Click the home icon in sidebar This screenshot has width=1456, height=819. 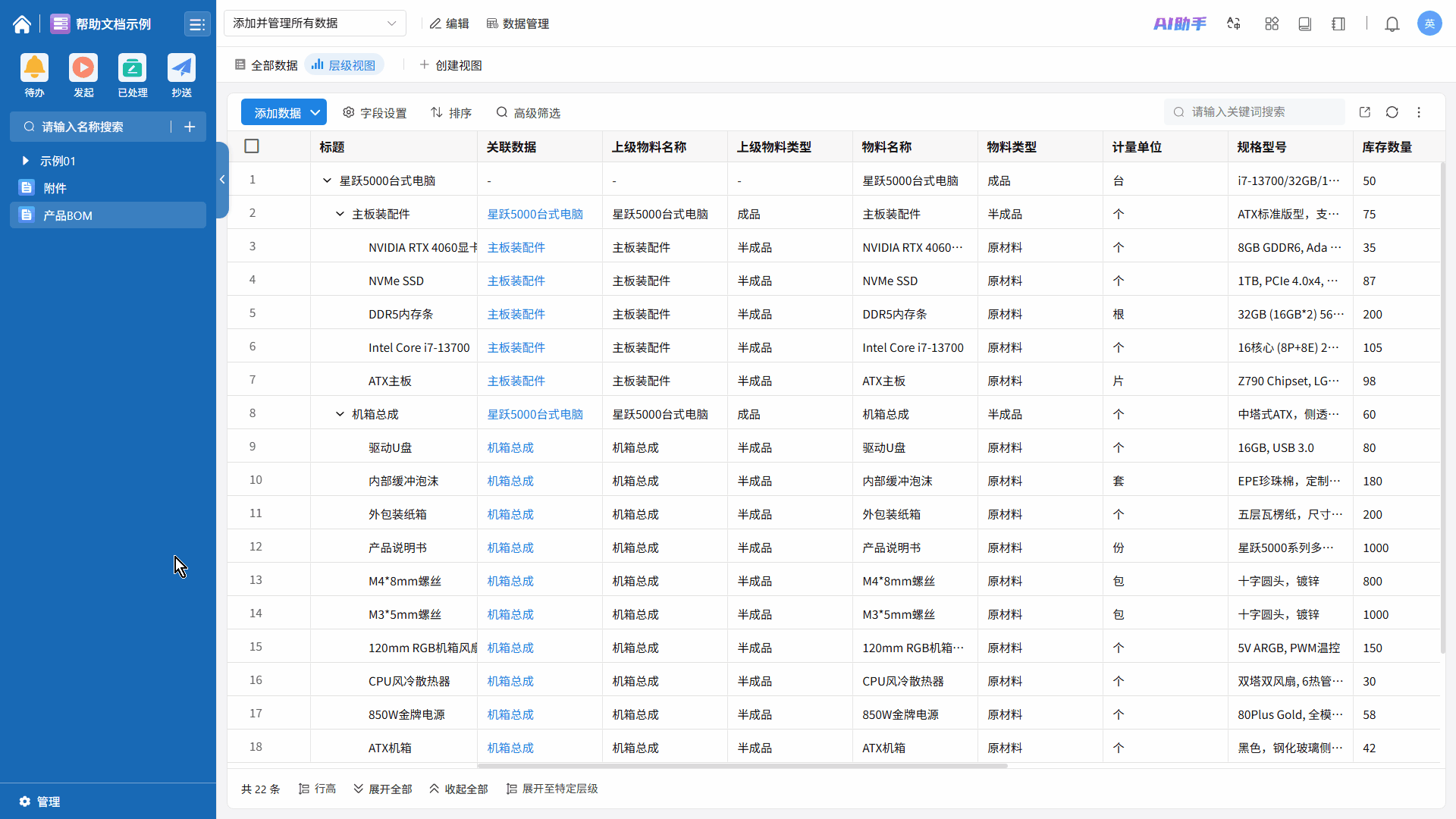click(x=22, y=24)
